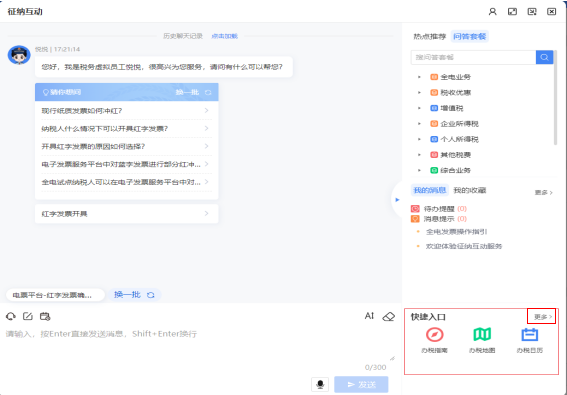Click the orange icon beside 全电业务

(x=434, y=77)
